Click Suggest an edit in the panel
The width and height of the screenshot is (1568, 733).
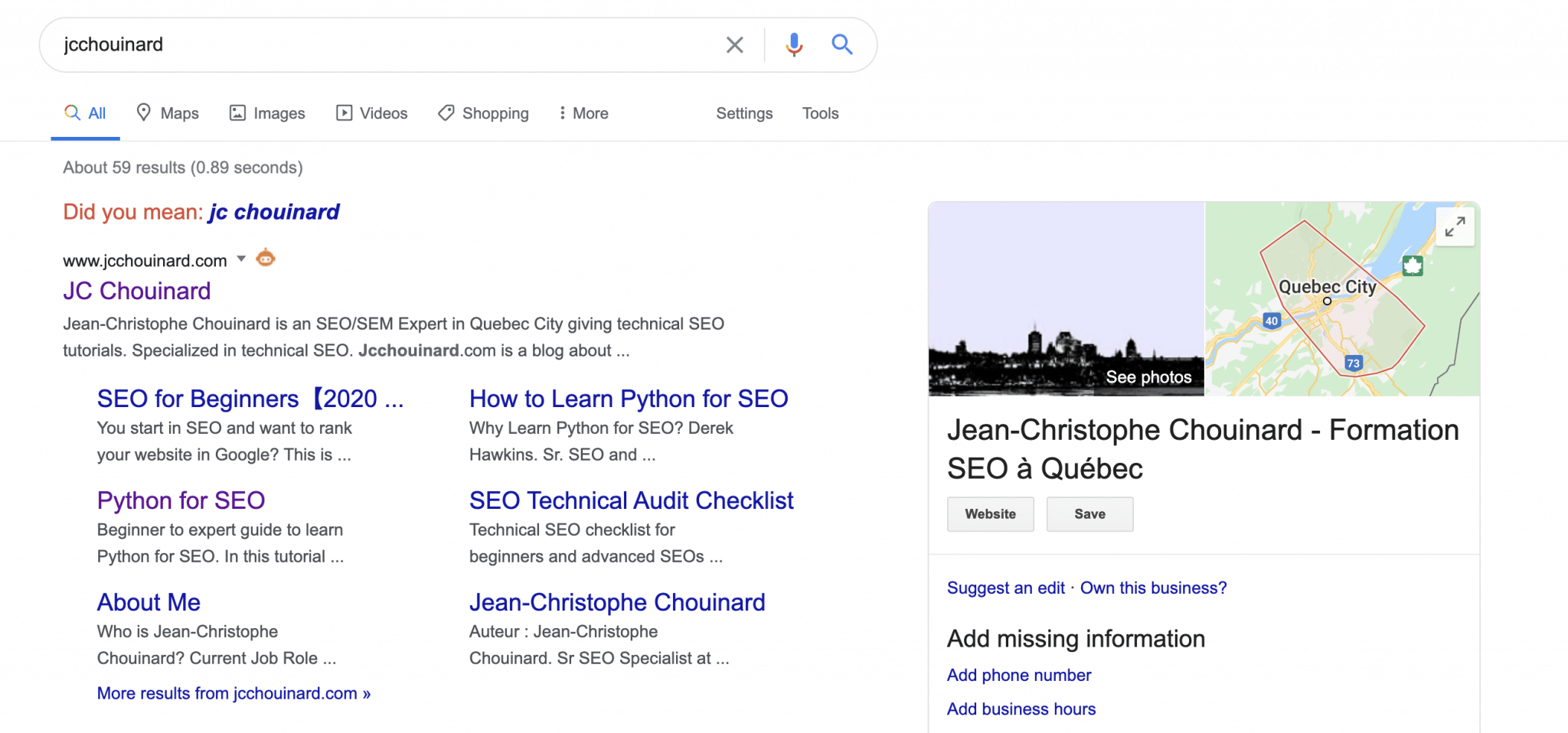[x=1005, y=588]
